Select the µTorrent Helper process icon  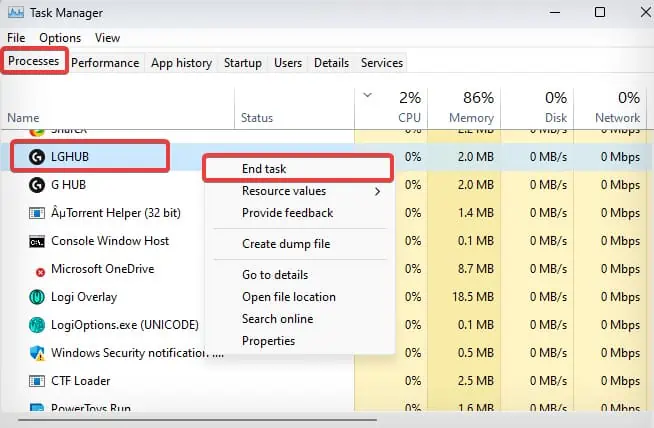tap(37, 213)
